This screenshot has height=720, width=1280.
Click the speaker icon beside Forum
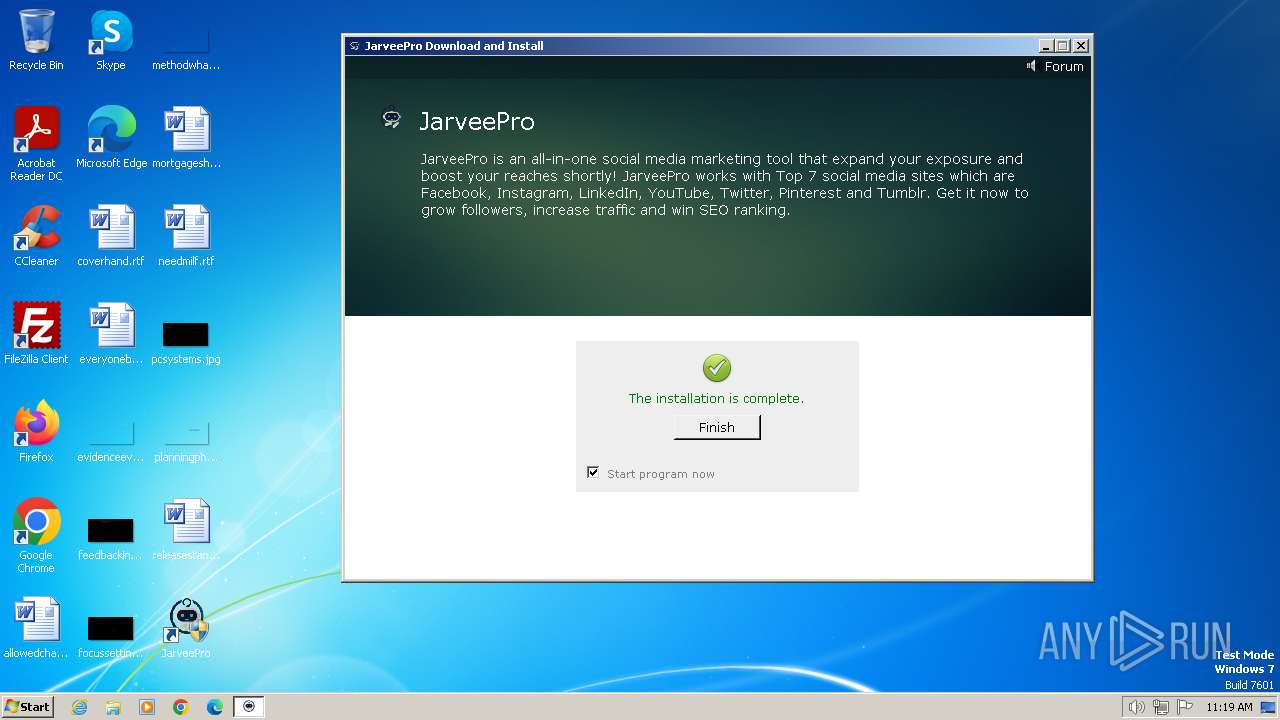point(1031,66)
